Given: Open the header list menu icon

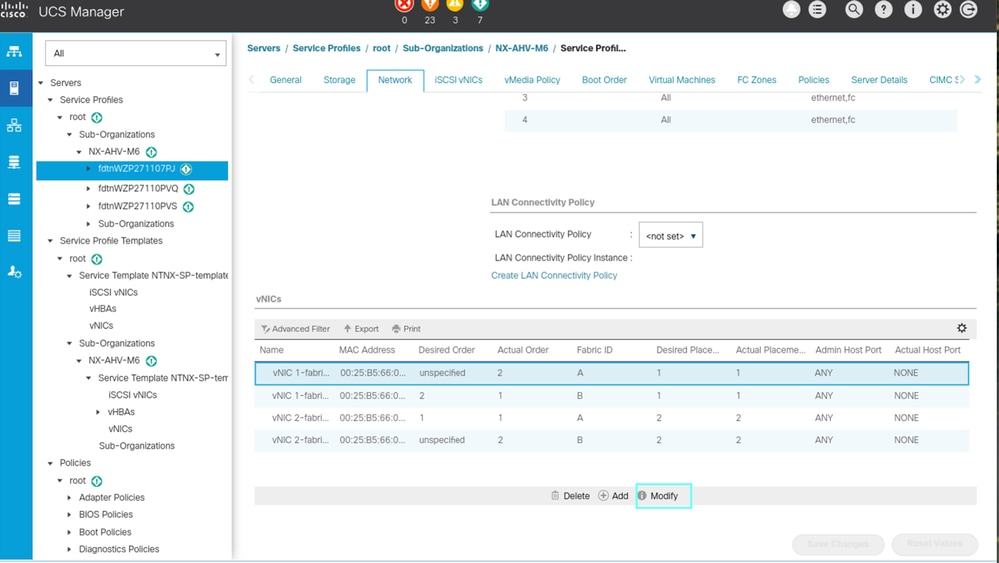Looking at the screenshot, I should (x=817, y=10).
